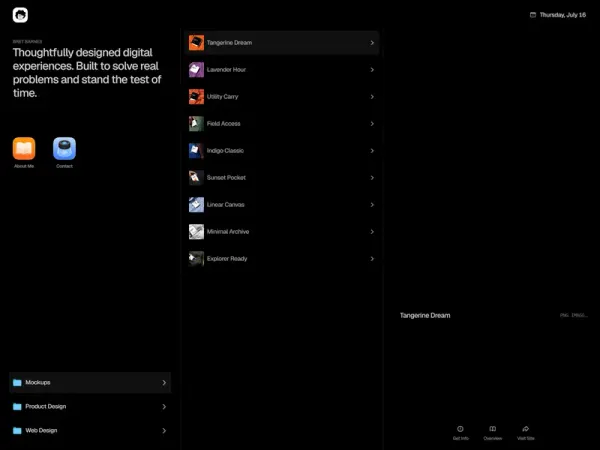This screenshot has width=600, height=450.
Task: Click the avatar logo in top corner
Action: click(20, 15)
